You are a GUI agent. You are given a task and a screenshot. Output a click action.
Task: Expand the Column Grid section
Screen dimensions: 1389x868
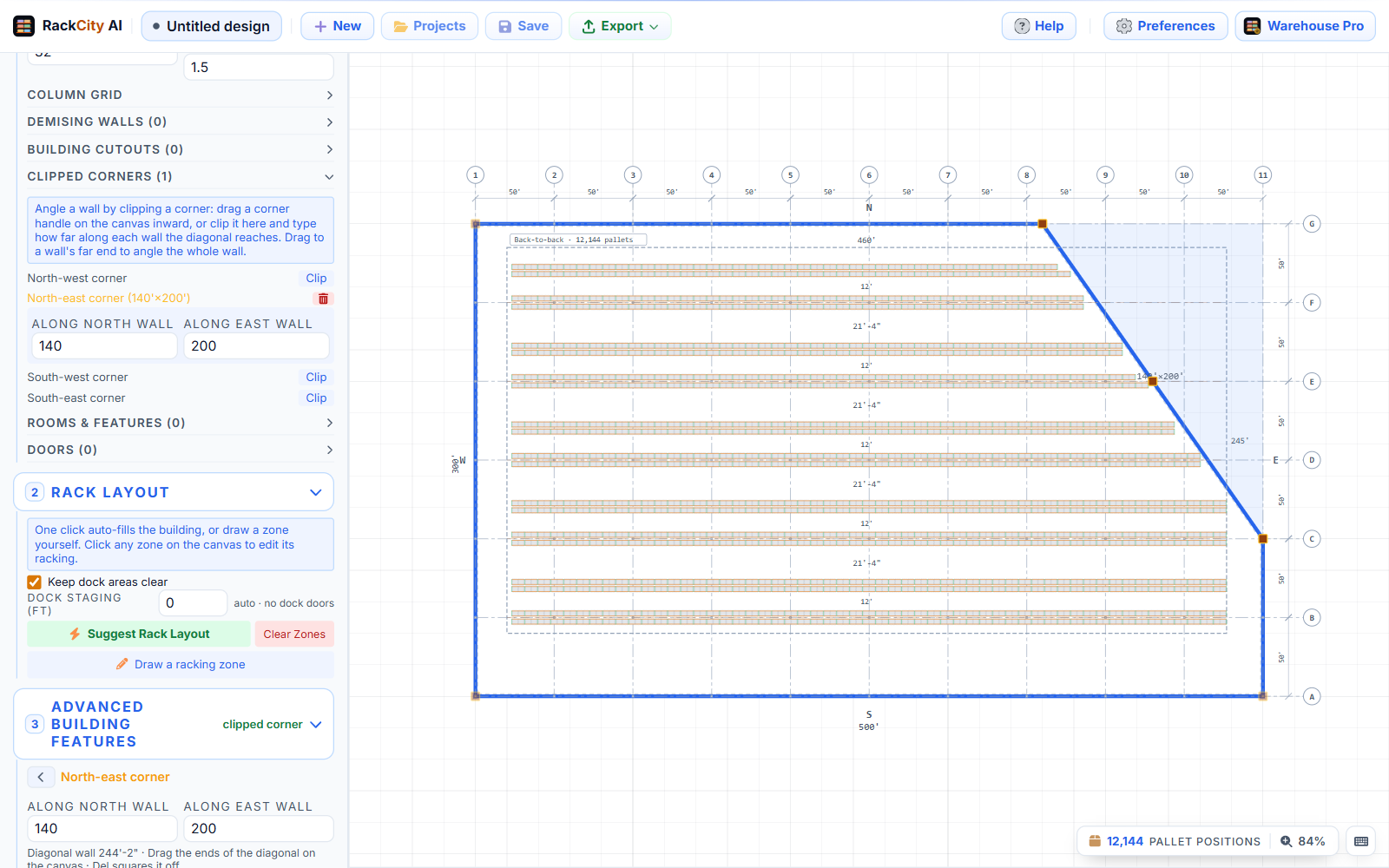(x=181, y=95)
